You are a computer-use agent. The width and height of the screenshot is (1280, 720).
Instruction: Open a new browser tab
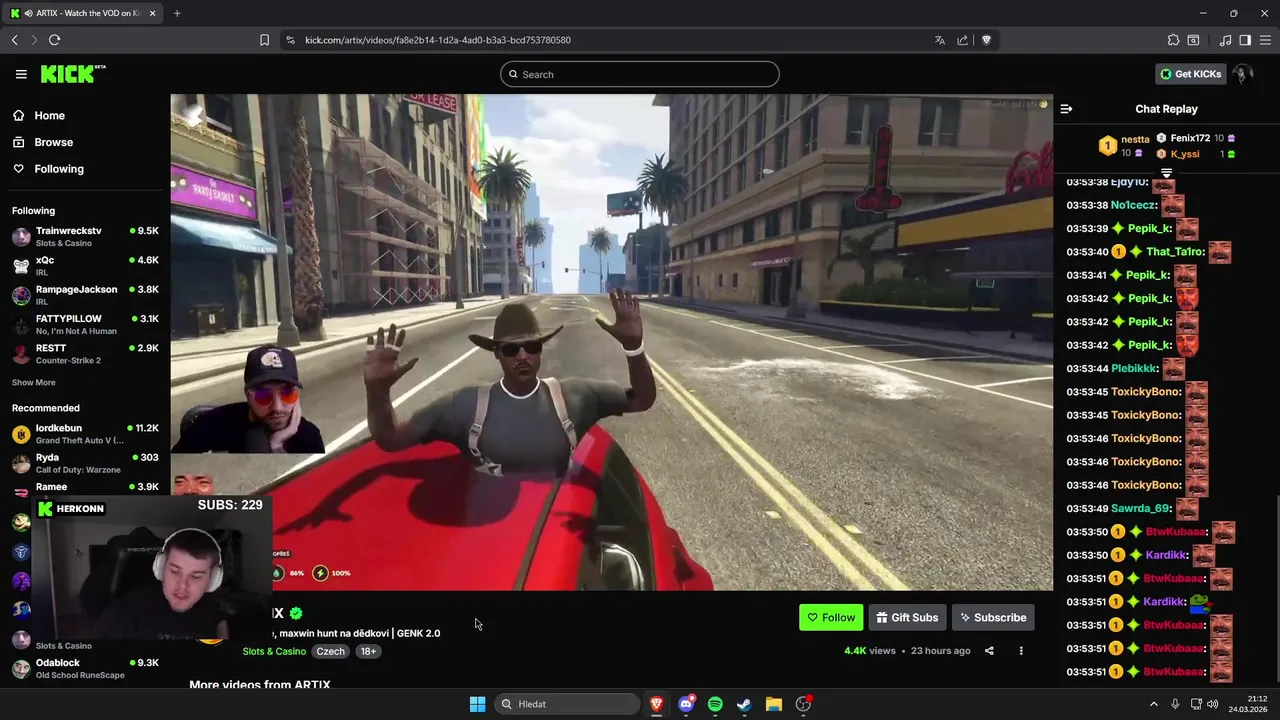pyautogui.click(x=177, y=13)
